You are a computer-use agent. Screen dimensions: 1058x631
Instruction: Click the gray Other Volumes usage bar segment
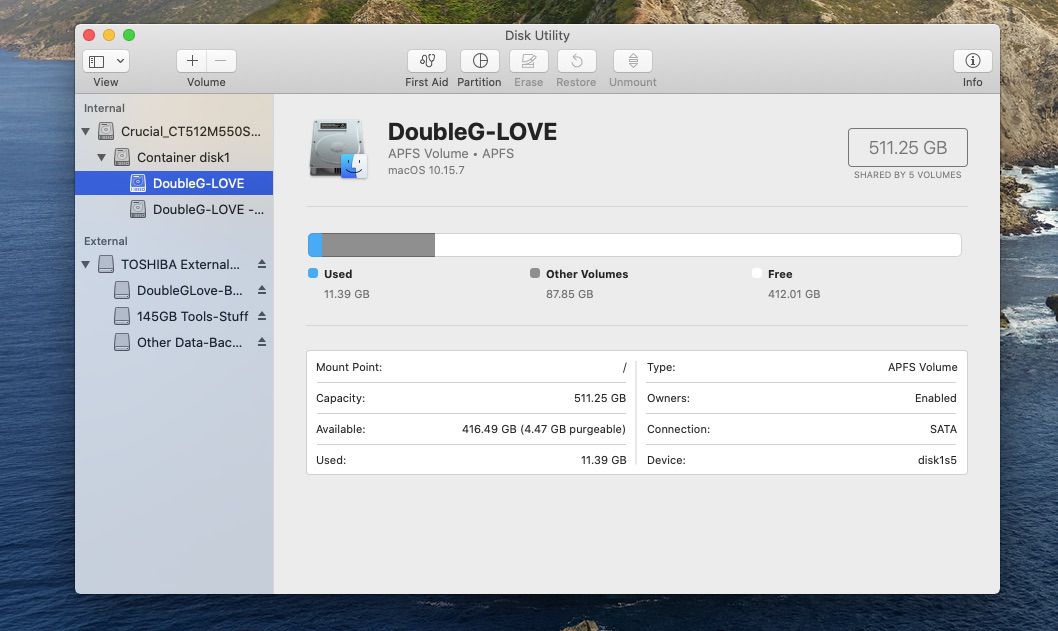[378, 245]
